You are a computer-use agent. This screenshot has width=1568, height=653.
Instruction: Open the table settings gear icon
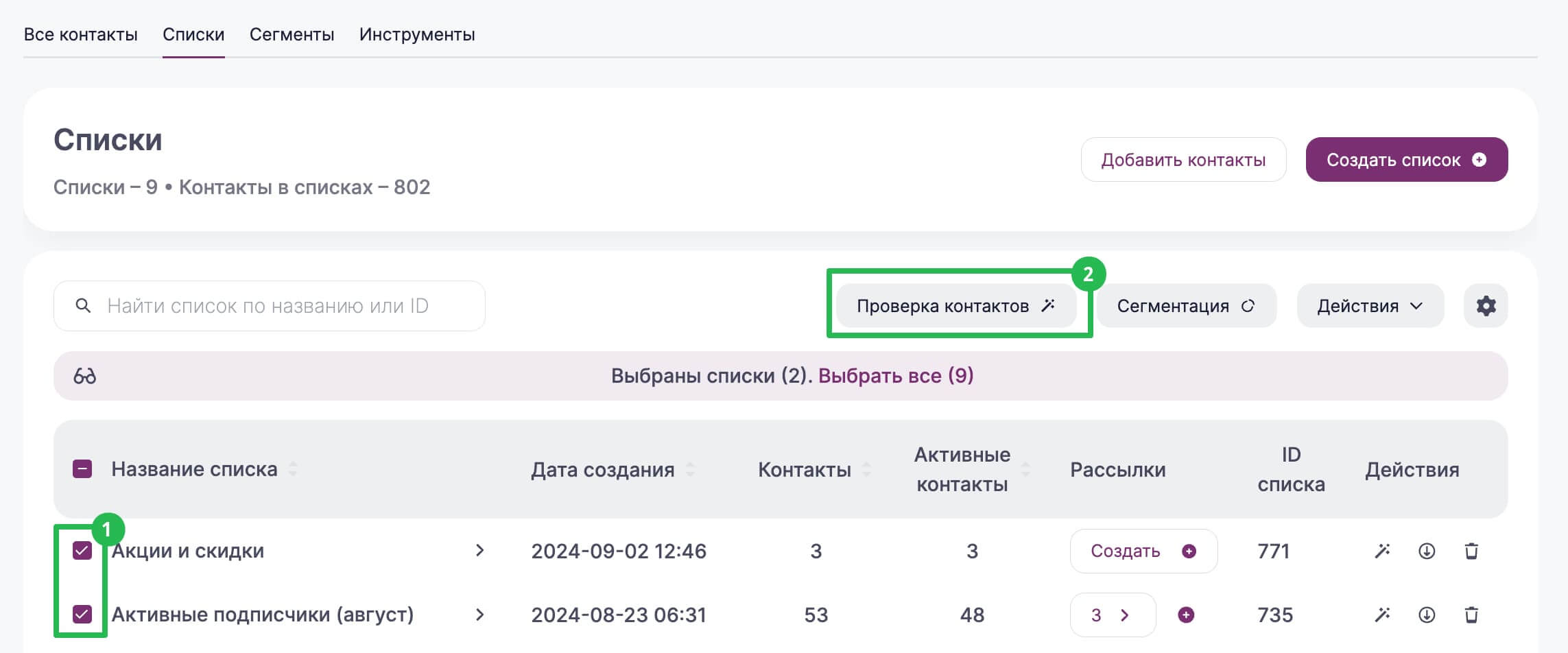[x=1486, y=306]
